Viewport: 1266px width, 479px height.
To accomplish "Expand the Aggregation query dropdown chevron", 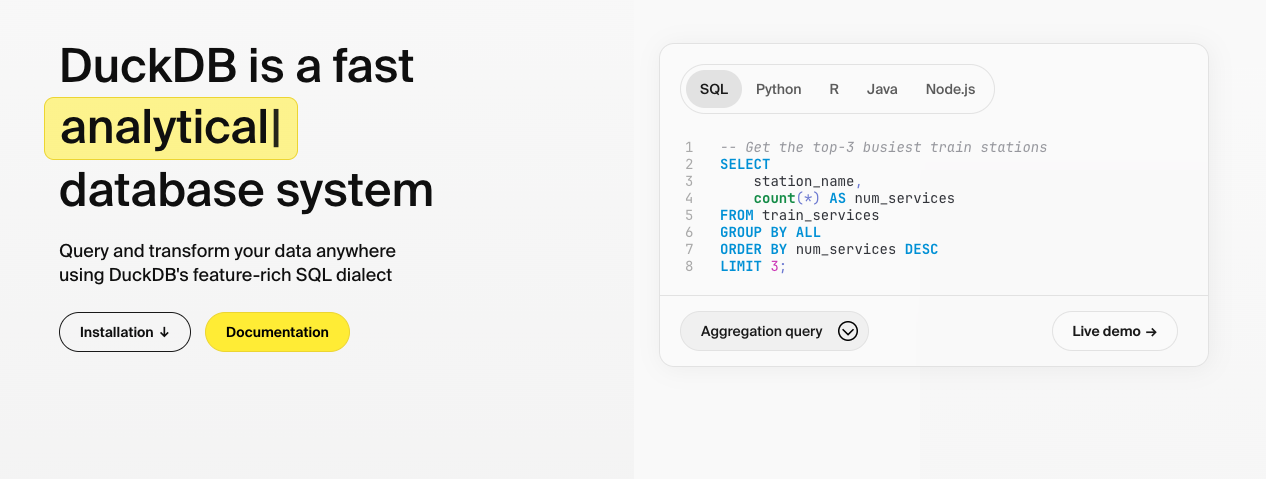I will coord(848,331).
